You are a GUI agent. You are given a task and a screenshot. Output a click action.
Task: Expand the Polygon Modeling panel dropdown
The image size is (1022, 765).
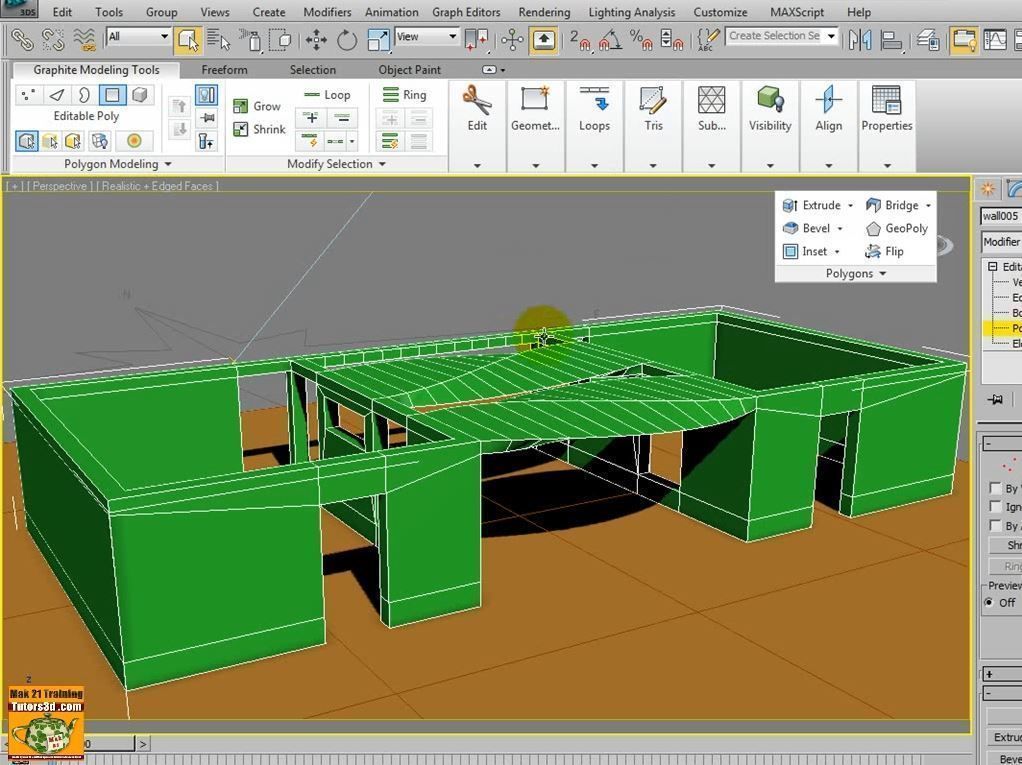pyautogui.click(x=168, y=164)
